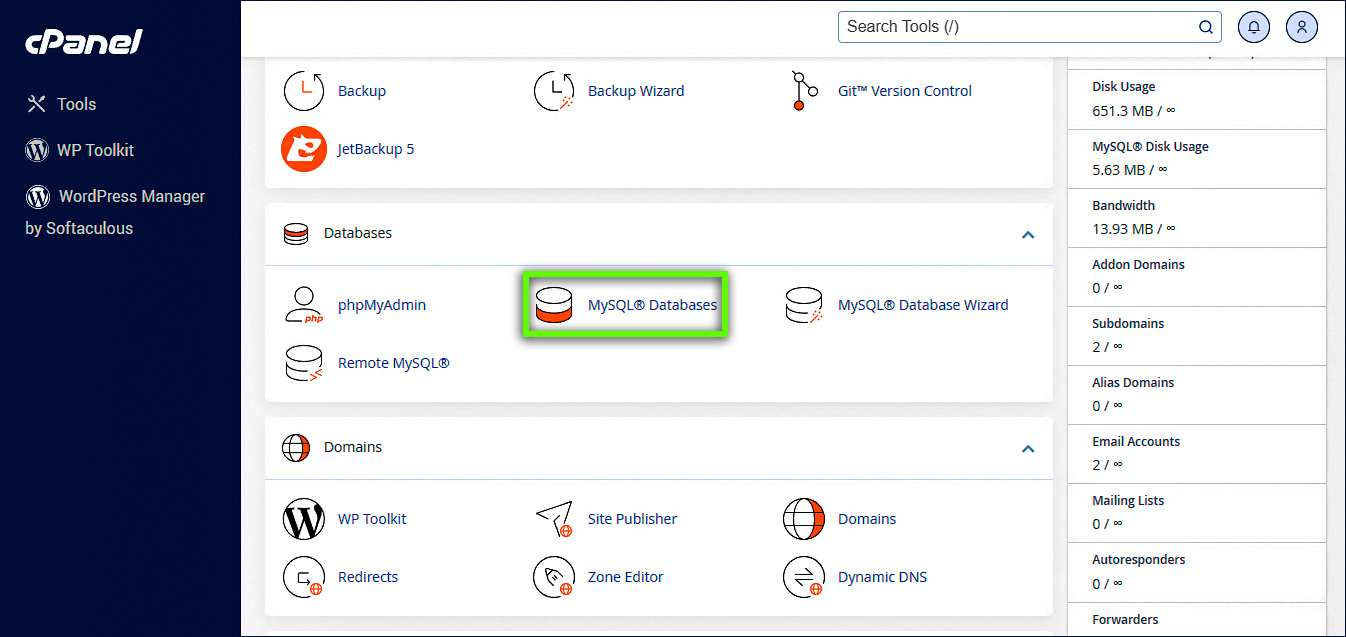This screenshot has width=1346, height=637.
Task: Collapse the Domains section
Action: 1028,448
